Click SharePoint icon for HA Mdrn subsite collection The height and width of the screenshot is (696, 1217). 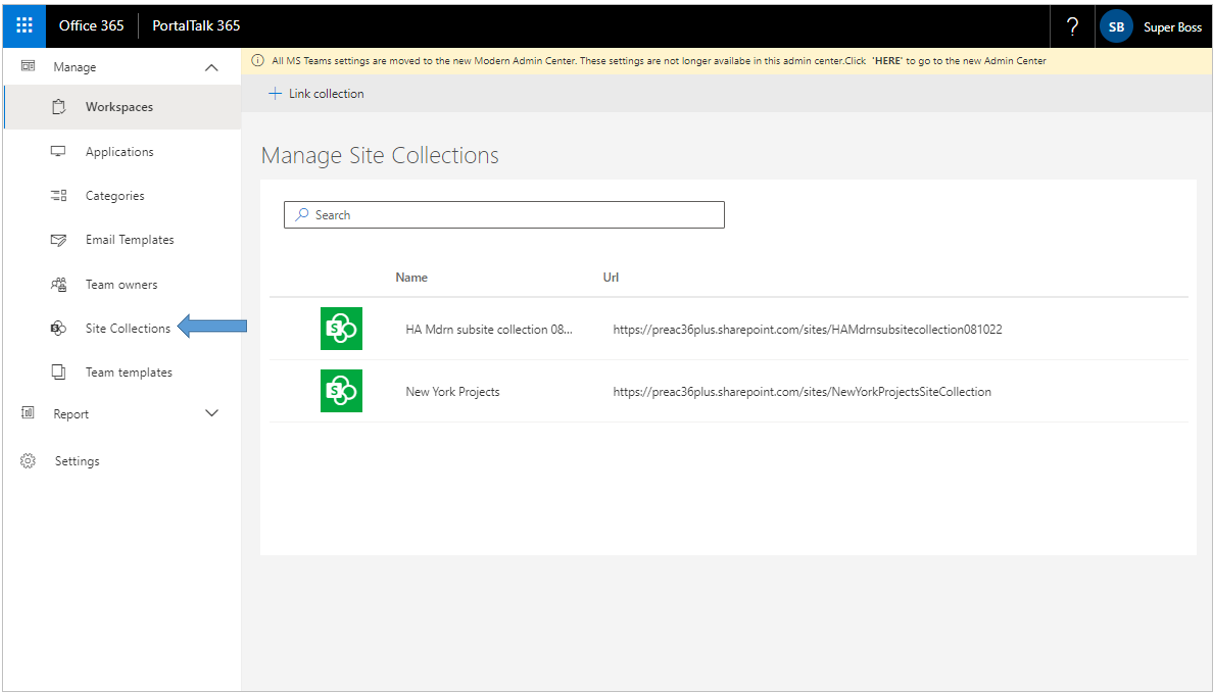[341, 329]
